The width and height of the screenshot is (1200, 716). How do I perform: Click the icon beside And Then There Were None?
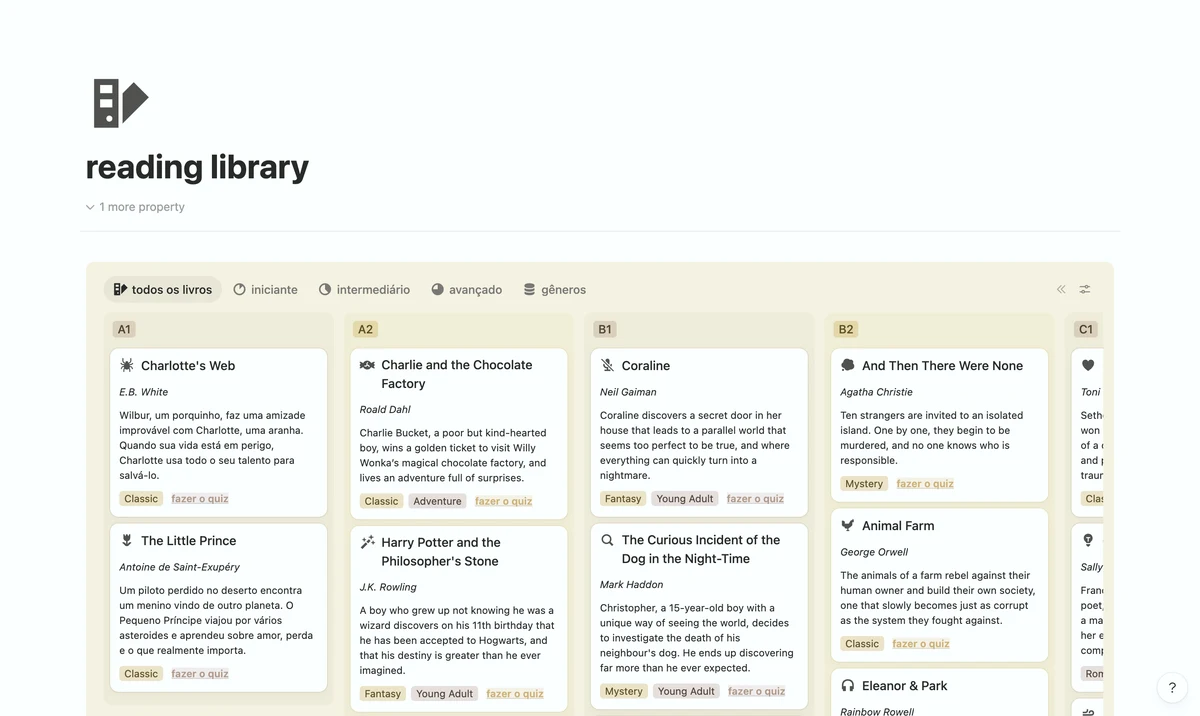[x=848, y=366]
